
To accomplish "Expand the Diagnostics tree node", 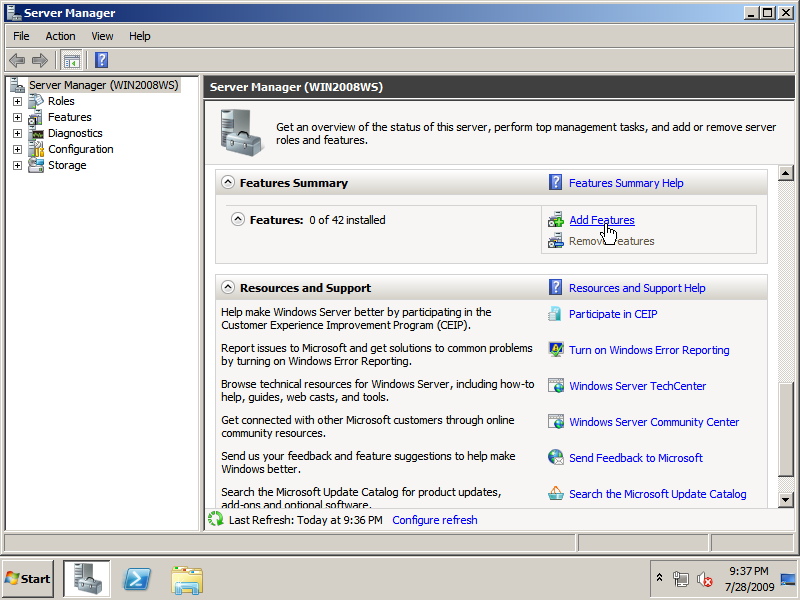I will [17, 133].
